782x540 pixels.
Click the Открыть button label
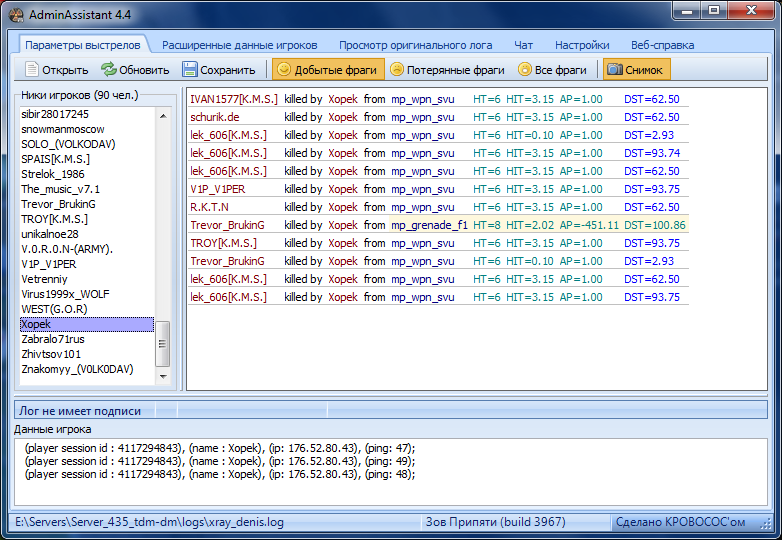pos(65,70)
